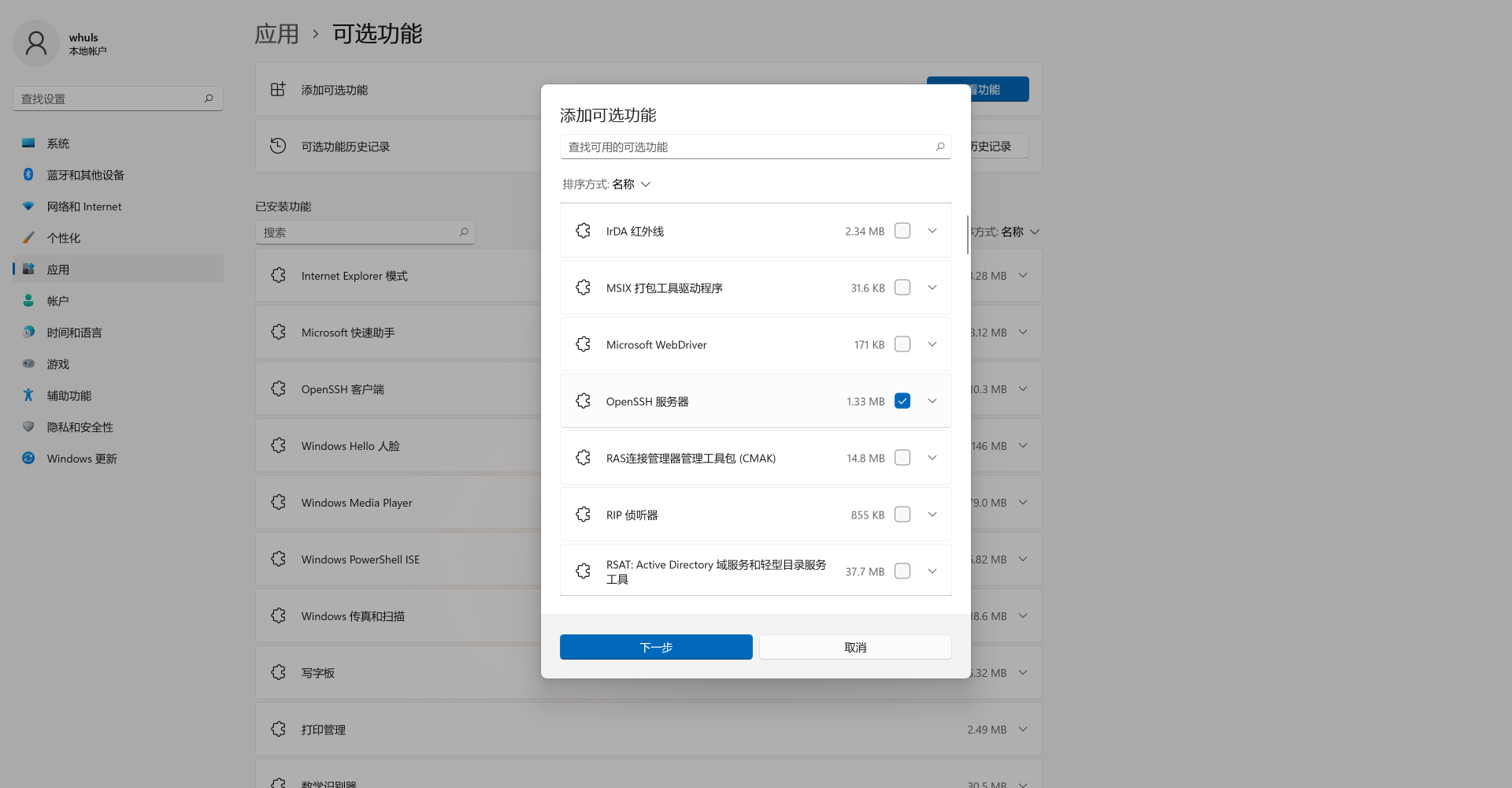Check the IrDA 红外线 checkbox
This screenshot has height=788, width=1512.
[x=902, y=231]
